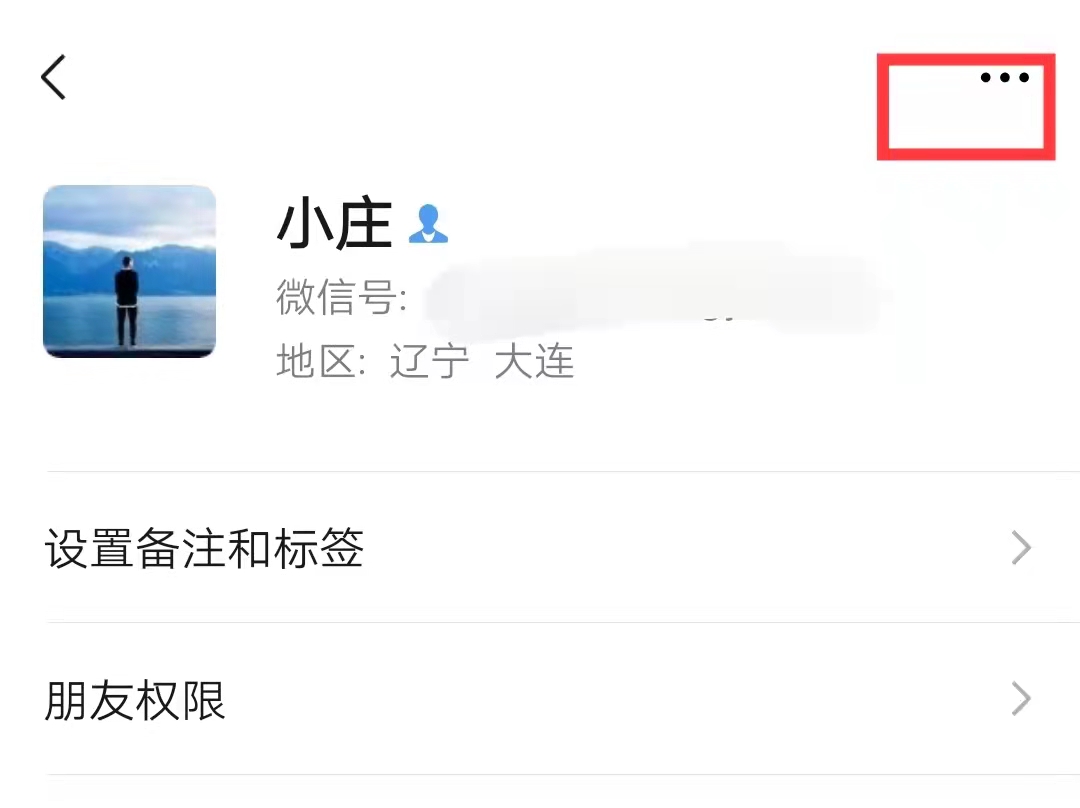Tap the 设置备注和标签 label text
This screenshot has width=1080, height=808.
pyautogui.click(x=205, y=548)
